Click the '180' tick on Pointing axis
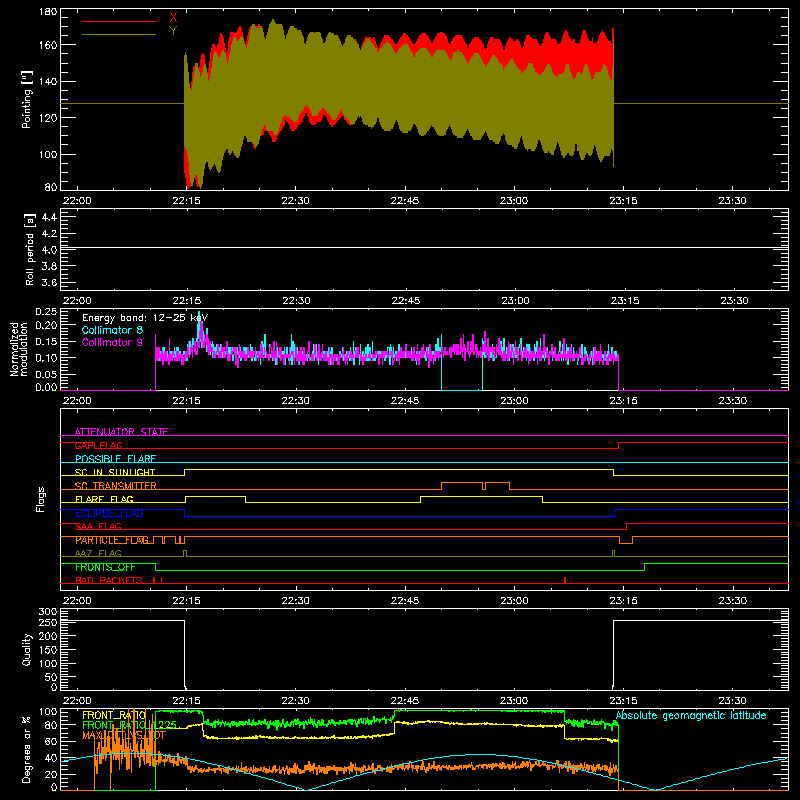The width and height of the screenshot is (800, 800). pyautogui.click(x=48, y=12)
